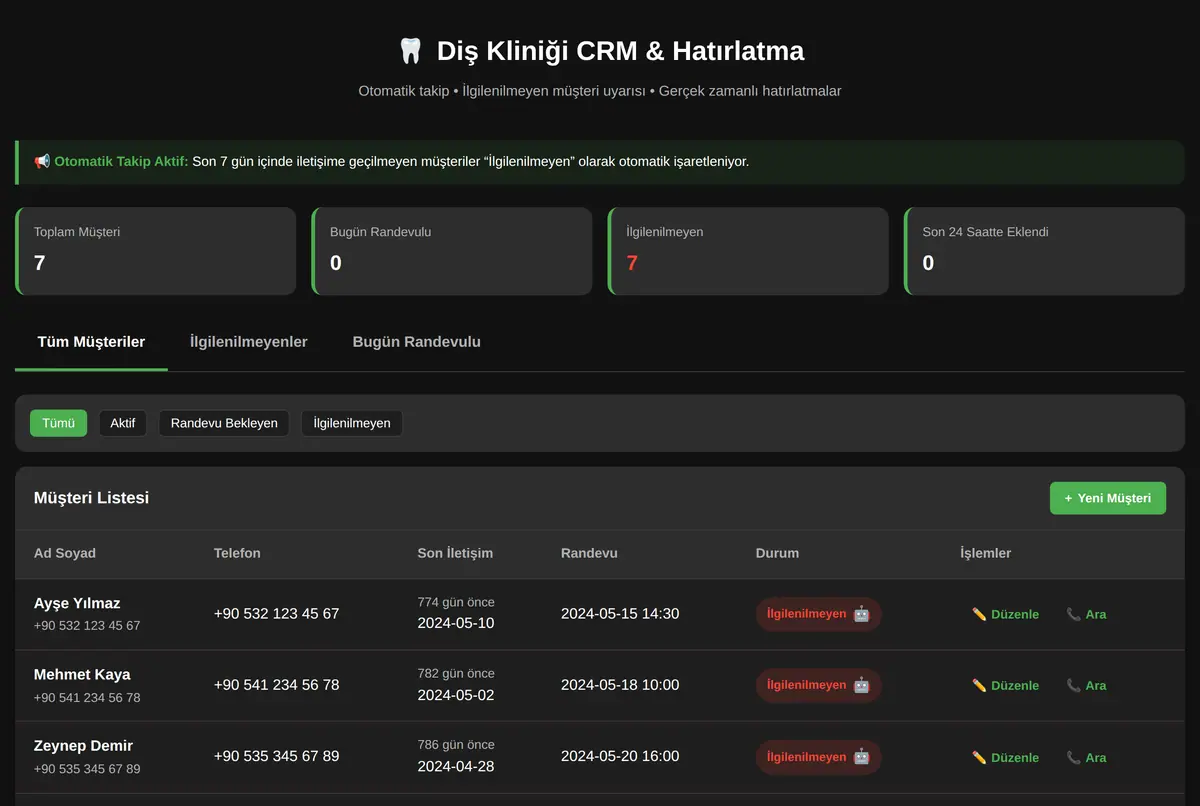
Task: Click the Son İletişim column header
Action: pyautogui.click(x=455, y=553)
